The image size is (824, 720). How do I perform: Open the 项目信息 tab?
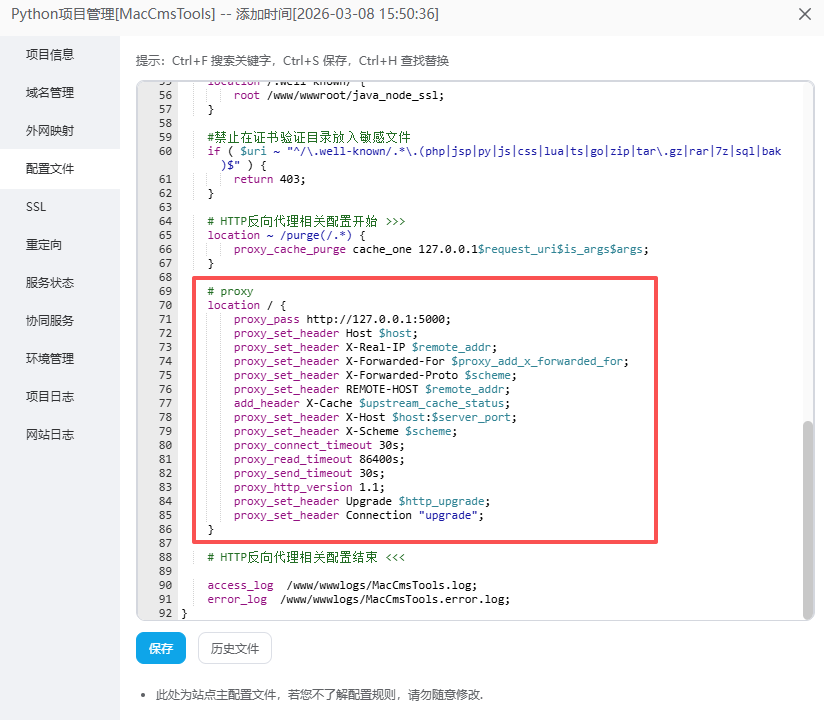coord(50,55)
